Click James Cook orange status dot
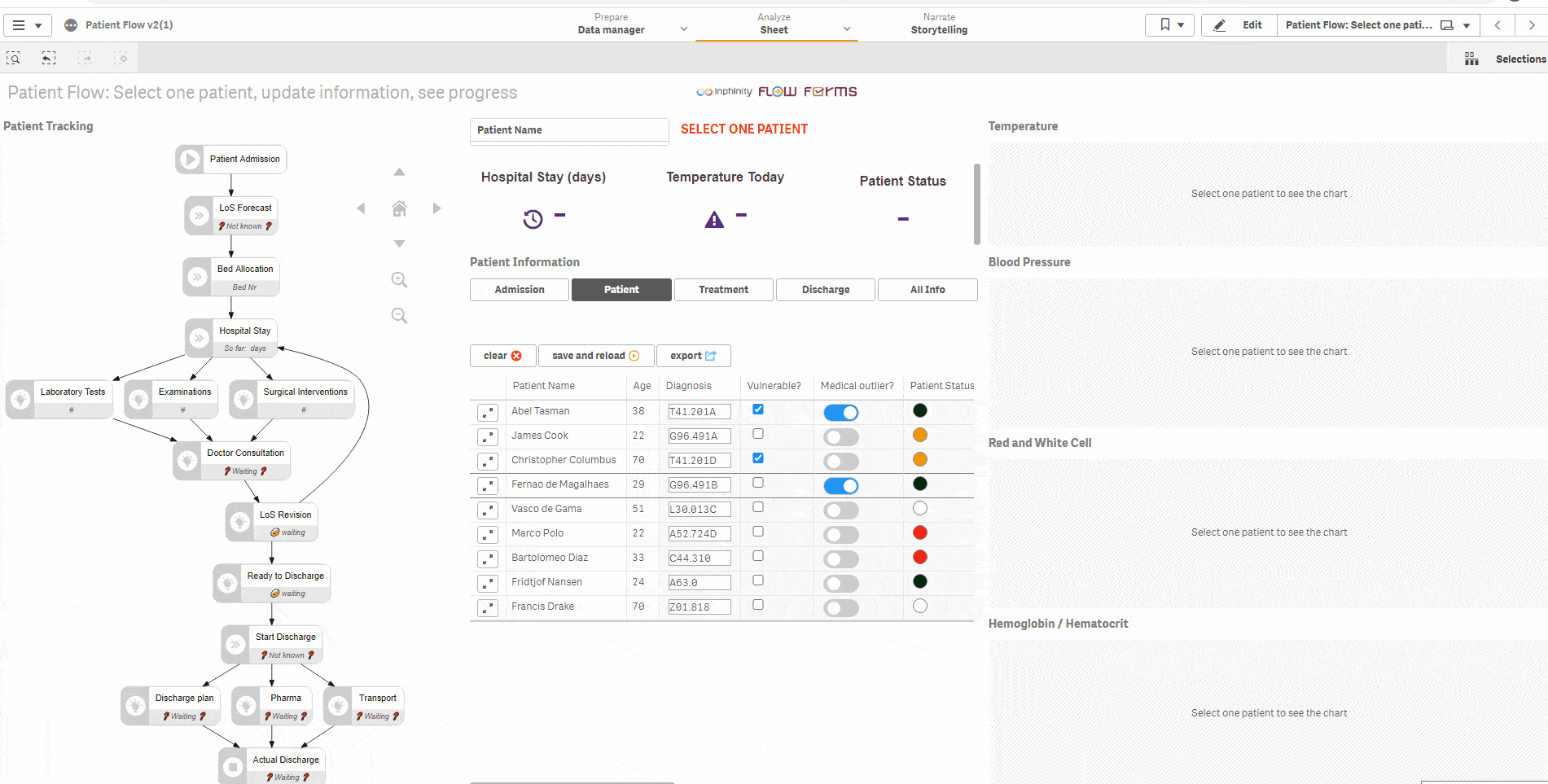Screen dimensions: 1548x784 pos(920,435)
